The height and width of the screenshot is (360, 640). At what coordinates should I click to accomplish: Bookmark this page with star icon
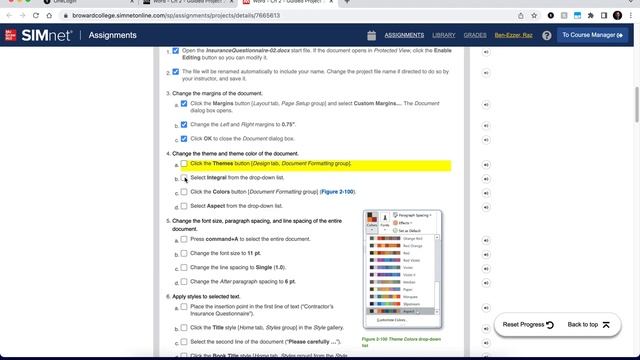[x=534, y=16]
